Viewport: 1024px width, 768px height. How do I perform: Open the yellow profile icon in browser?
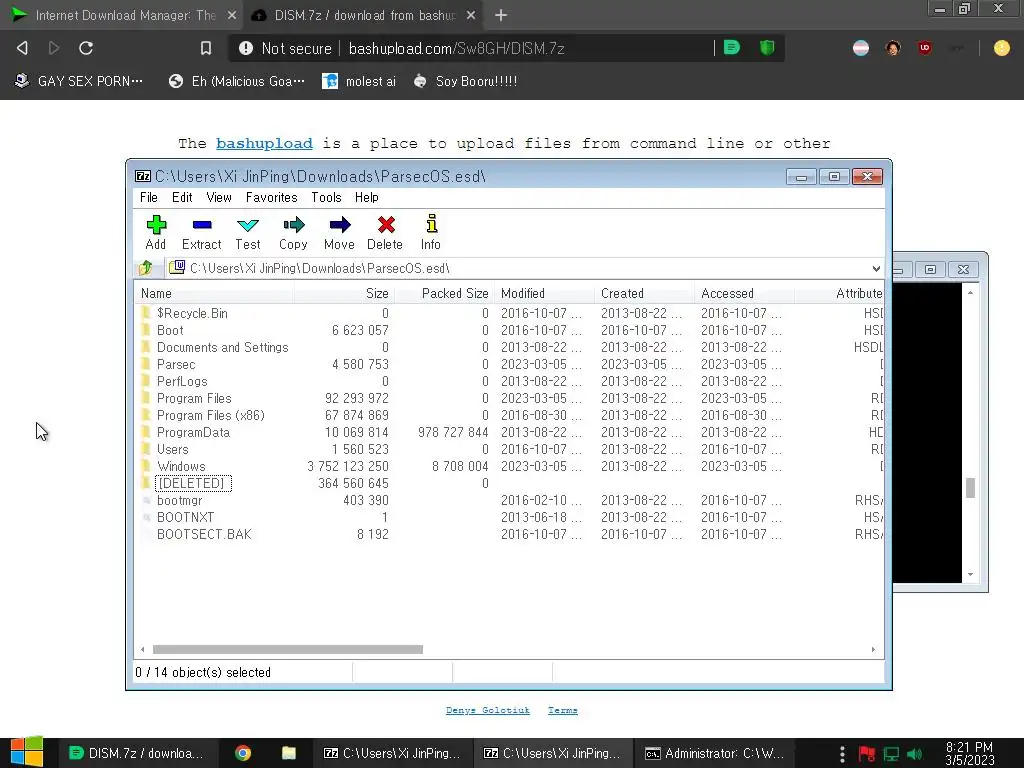pos(1001,48)
